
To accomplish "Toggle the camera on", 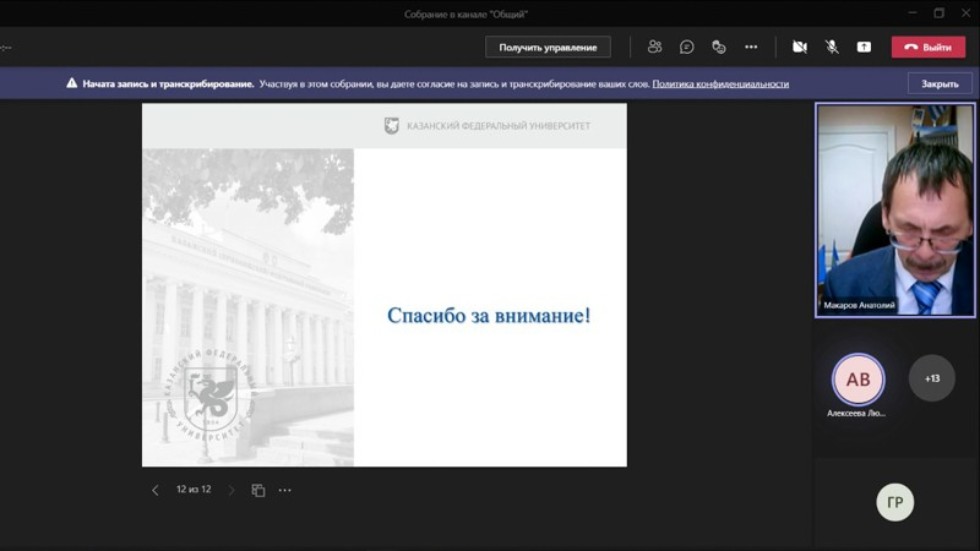I will (x=799, y=47).
